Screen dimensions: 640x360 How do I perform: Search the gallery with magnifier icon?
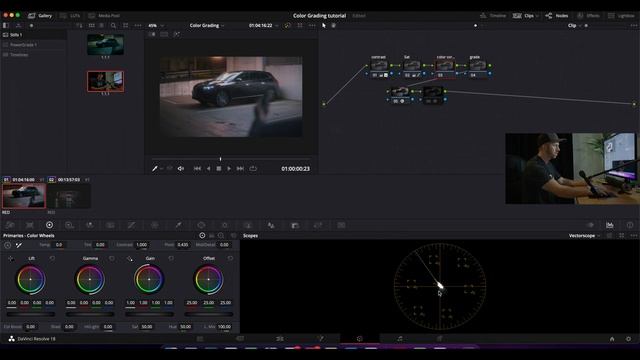[113, 25]
